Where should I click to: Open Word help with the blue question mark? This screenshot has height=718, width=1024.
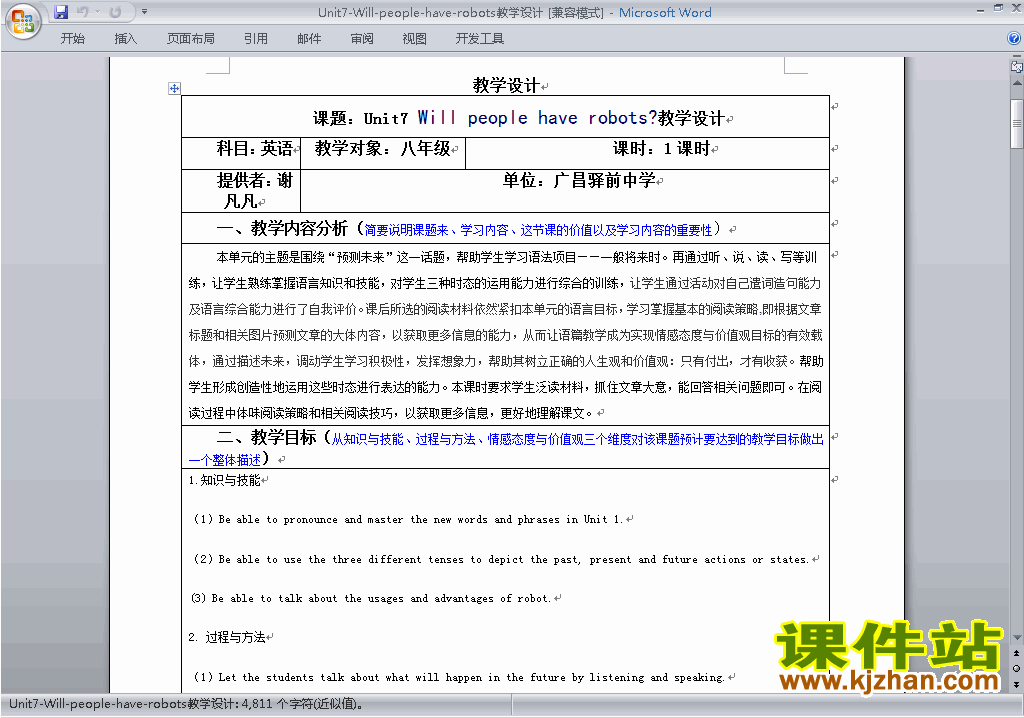point(1014,39)
